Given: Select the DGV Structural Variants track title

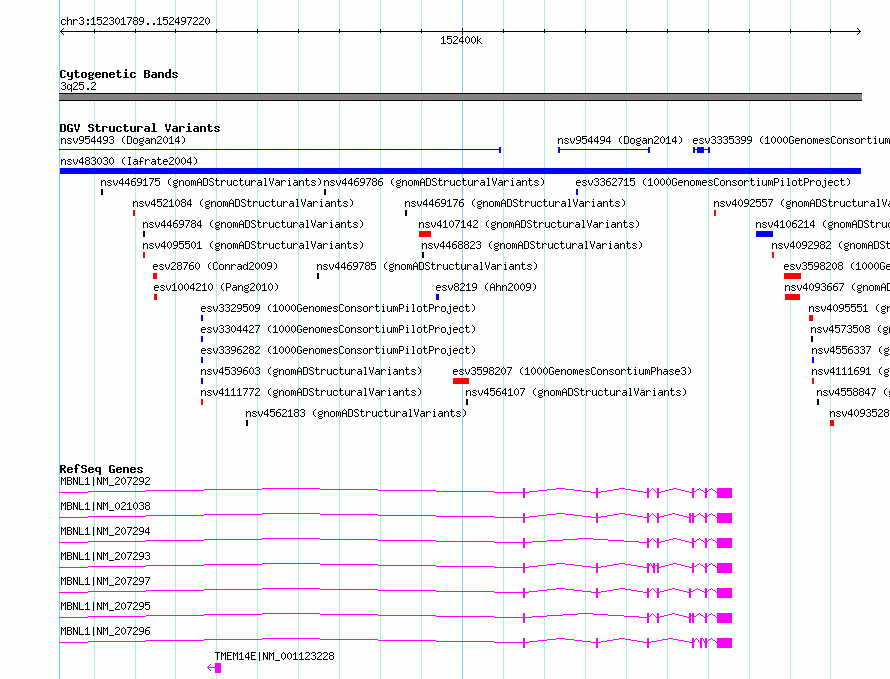Looking at the screenshot, I should click(x=140, y=128).
